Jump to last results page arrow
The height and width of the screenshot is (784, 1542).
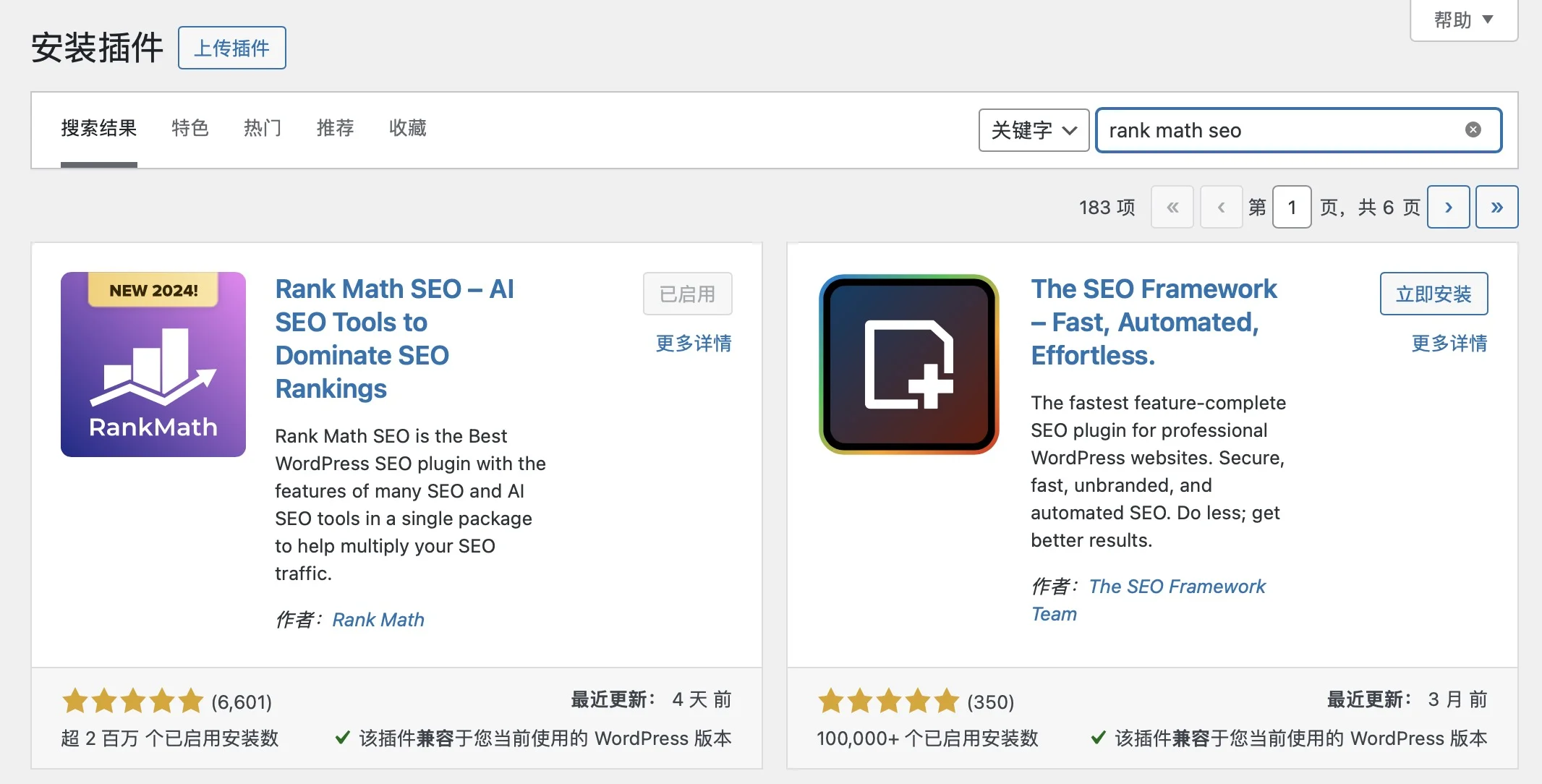(x=1496, y=207)
